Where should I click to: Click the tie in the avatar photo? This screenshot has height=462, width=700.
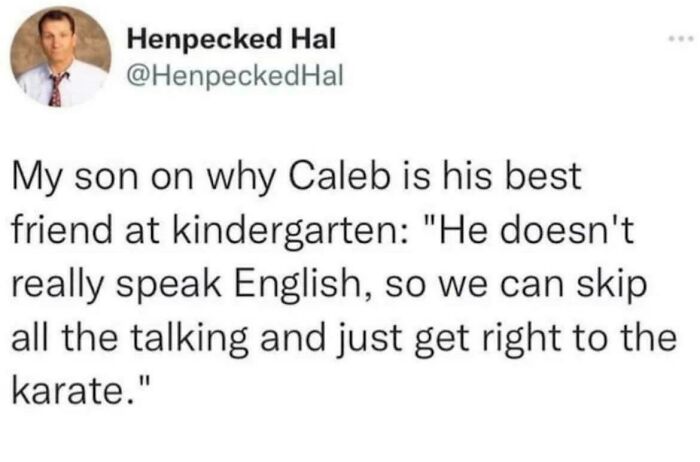point(56,90)
